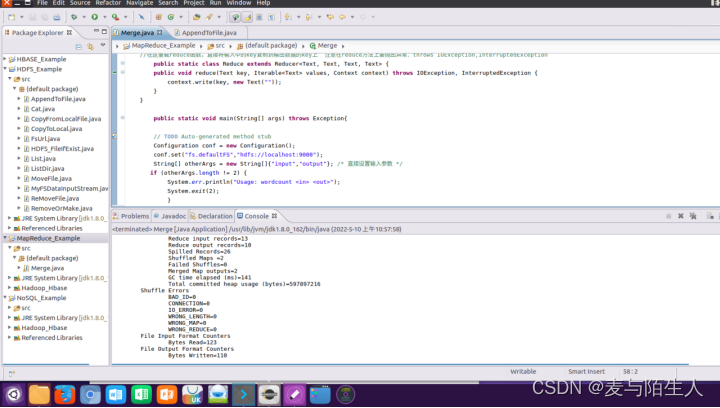Click the Run Last Tool external tools icon
720x408 pixels.
coord(115,17)
